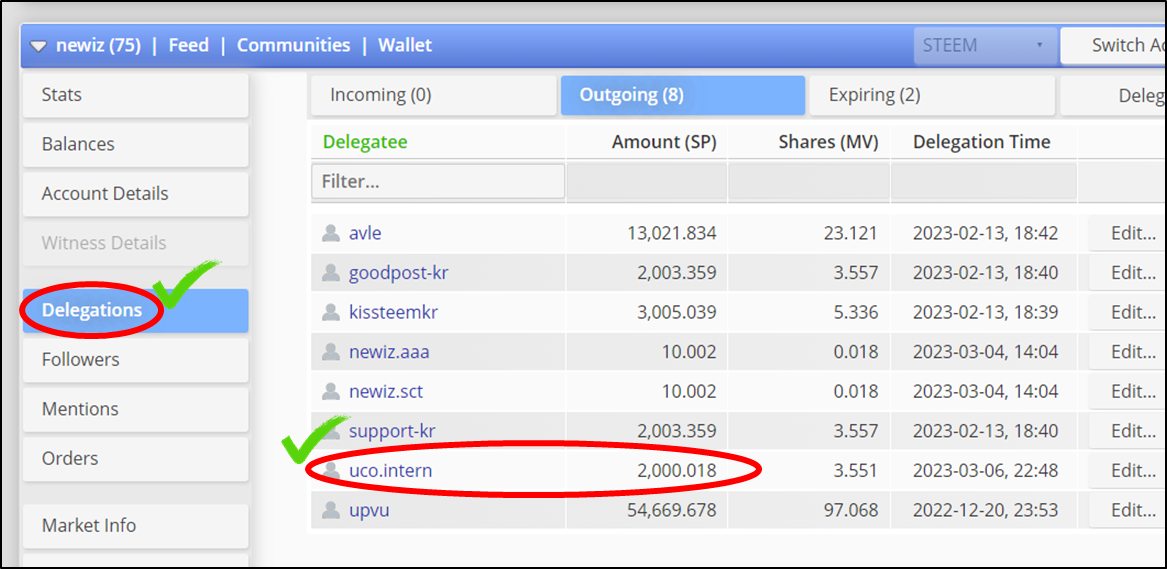Click Edit for the uco.intern delegation

pyautogui.click(x=1128, y=471)
